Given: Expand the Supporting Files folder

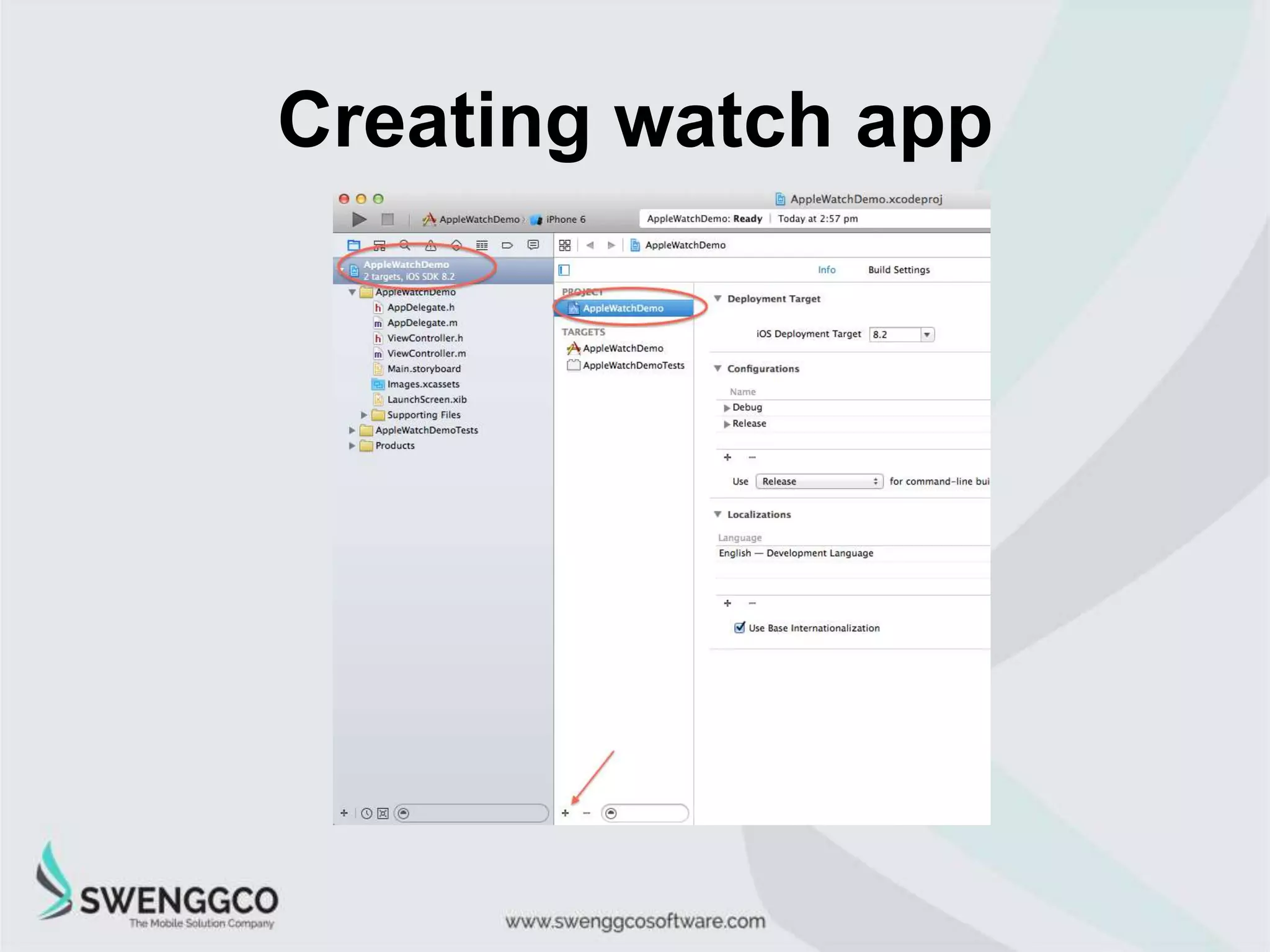Looking at the screenshot, I should click(364, 415).
